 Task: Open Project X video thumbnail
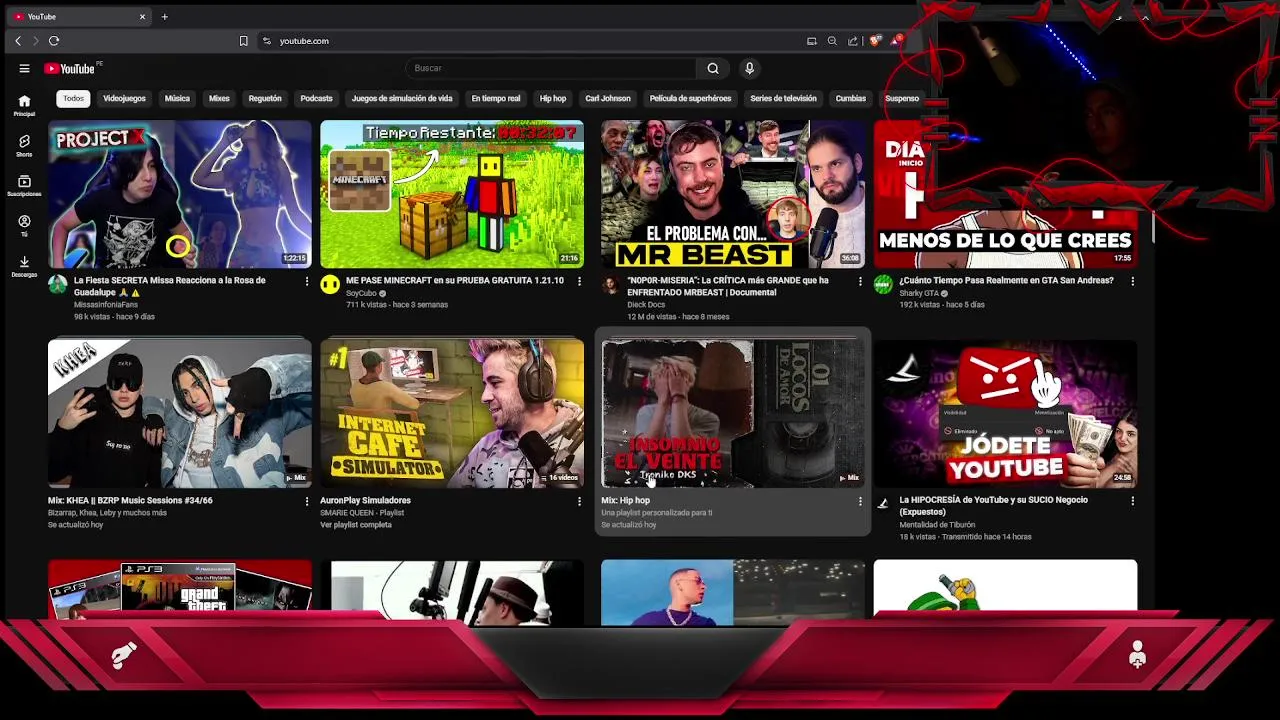(x=180, y=194)
